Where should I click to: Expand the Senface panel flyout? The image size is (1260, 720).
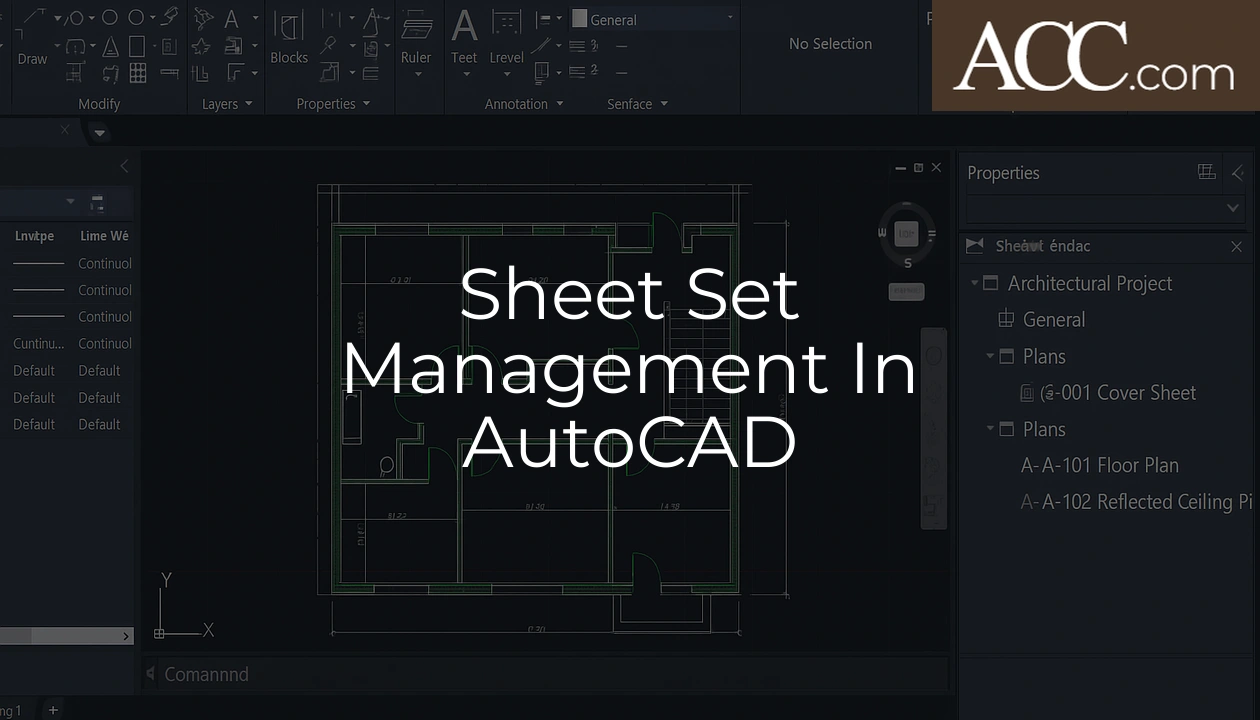tap(663, 104)
